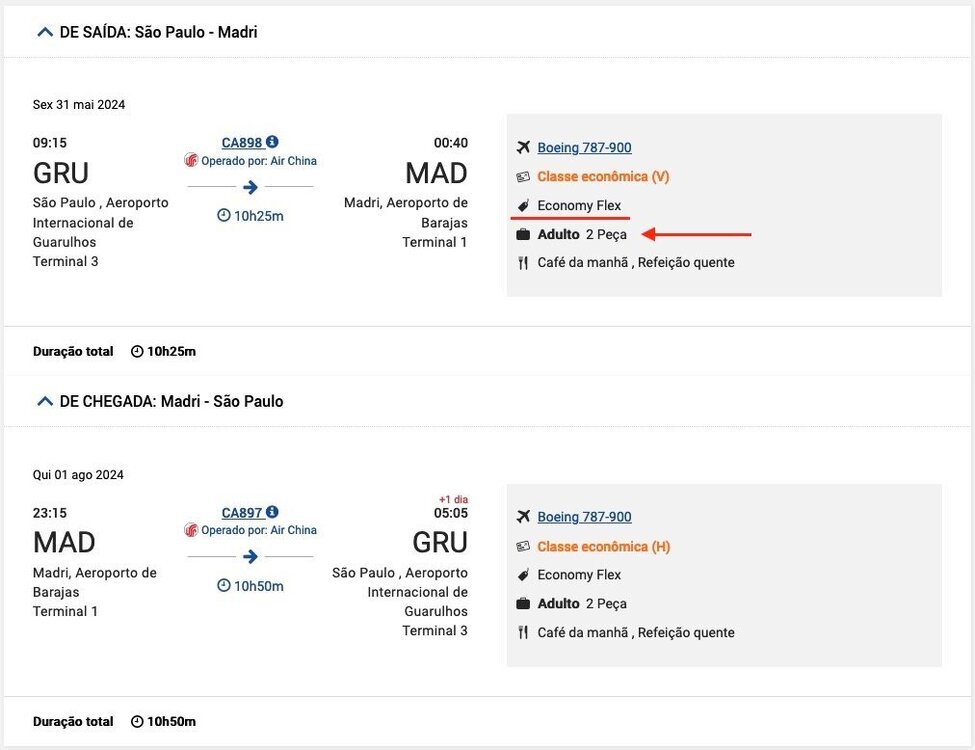Click the Boeing 787-900 link for outbound flight
The width and height of the screenshot is (975, 750).
click(584, 148)
